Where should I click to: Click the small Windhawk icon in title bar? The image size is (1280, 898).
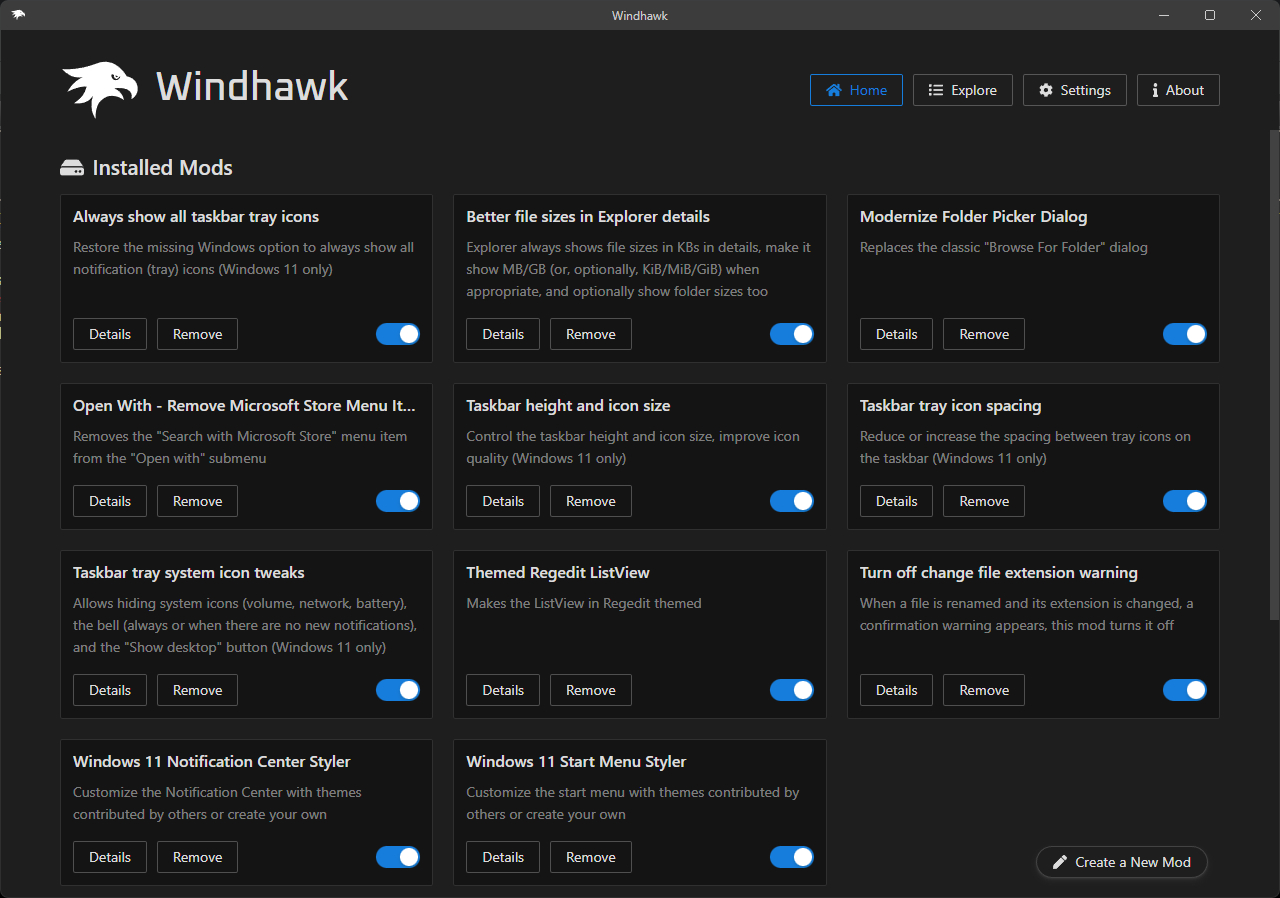(19, 14)
